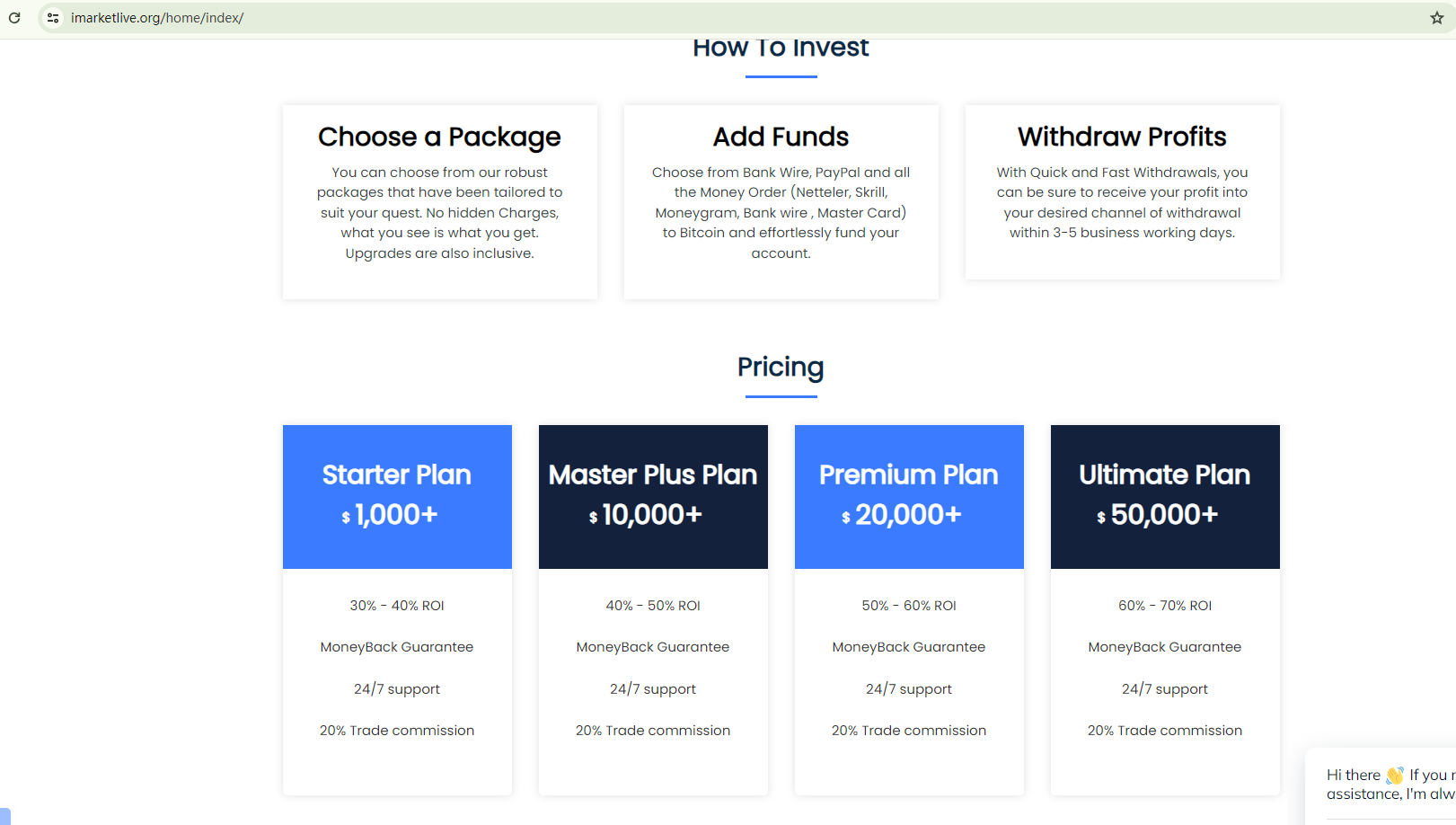Click the How To Invest heading
This screenshot has height=825, width=1456.
point(781,49)
